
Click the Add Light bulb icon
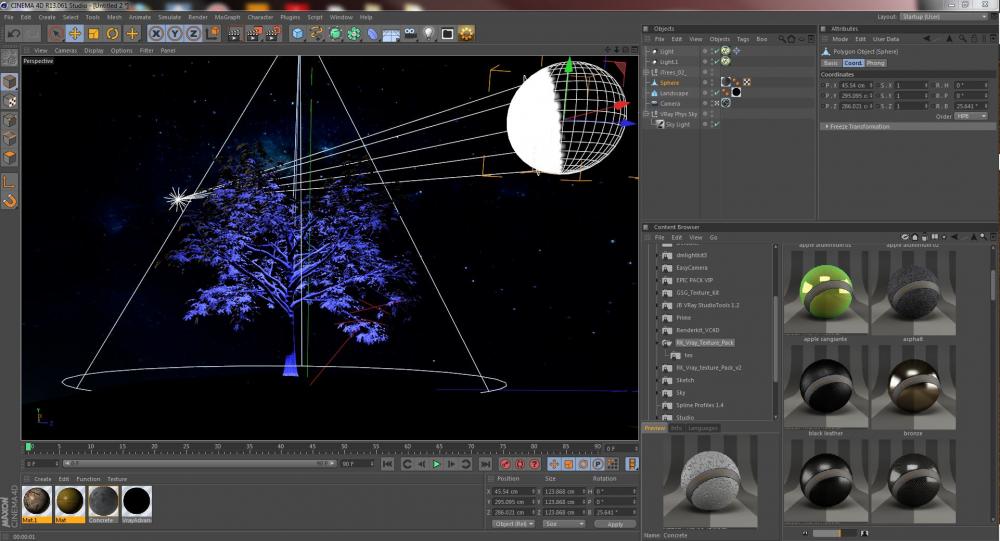pos(428,33)
